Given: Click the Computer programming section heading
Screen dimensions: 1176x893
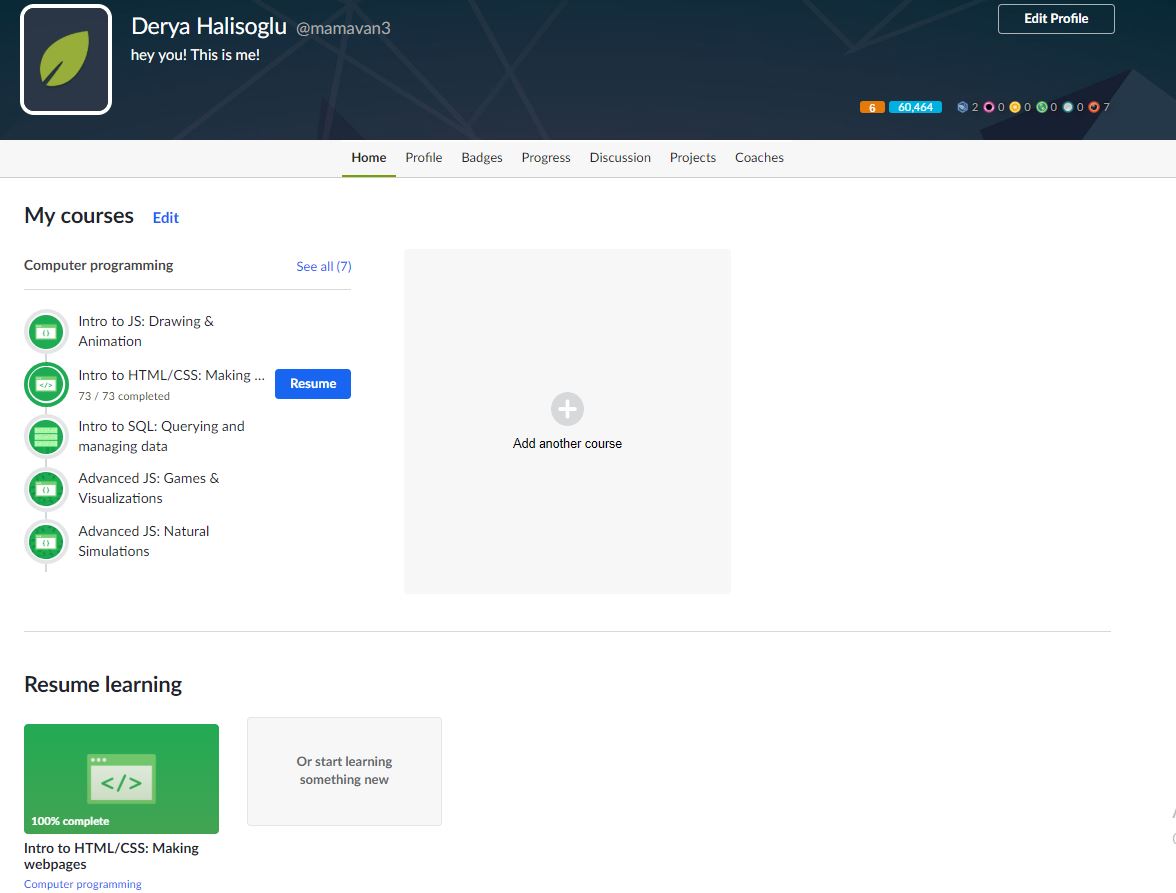Looking at the screenshot, I should (98, 265).
